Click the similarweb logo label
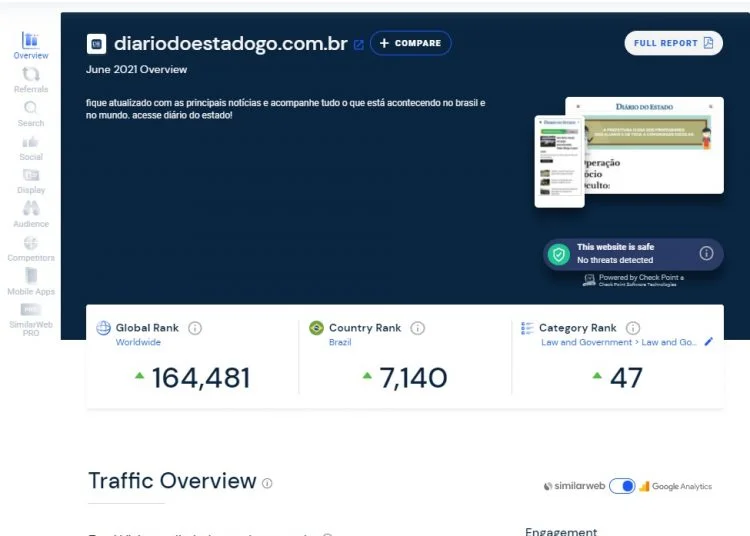Screen dimensions: 750x536 point(574,486)
